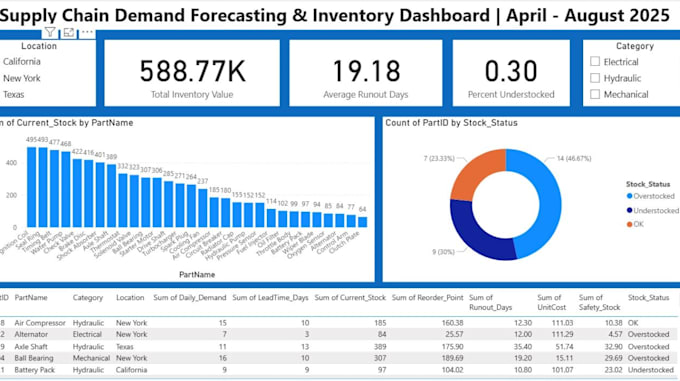
Task: Sort table by PartName column header
Action: click(31, 298)
